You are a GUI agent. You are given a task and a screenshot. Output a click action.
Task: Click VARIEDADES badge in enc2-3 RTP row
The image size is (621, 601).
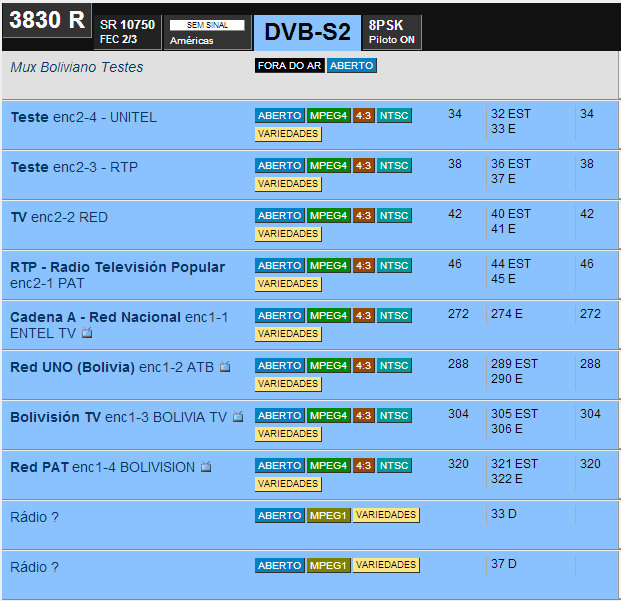(x=288, y=184)
